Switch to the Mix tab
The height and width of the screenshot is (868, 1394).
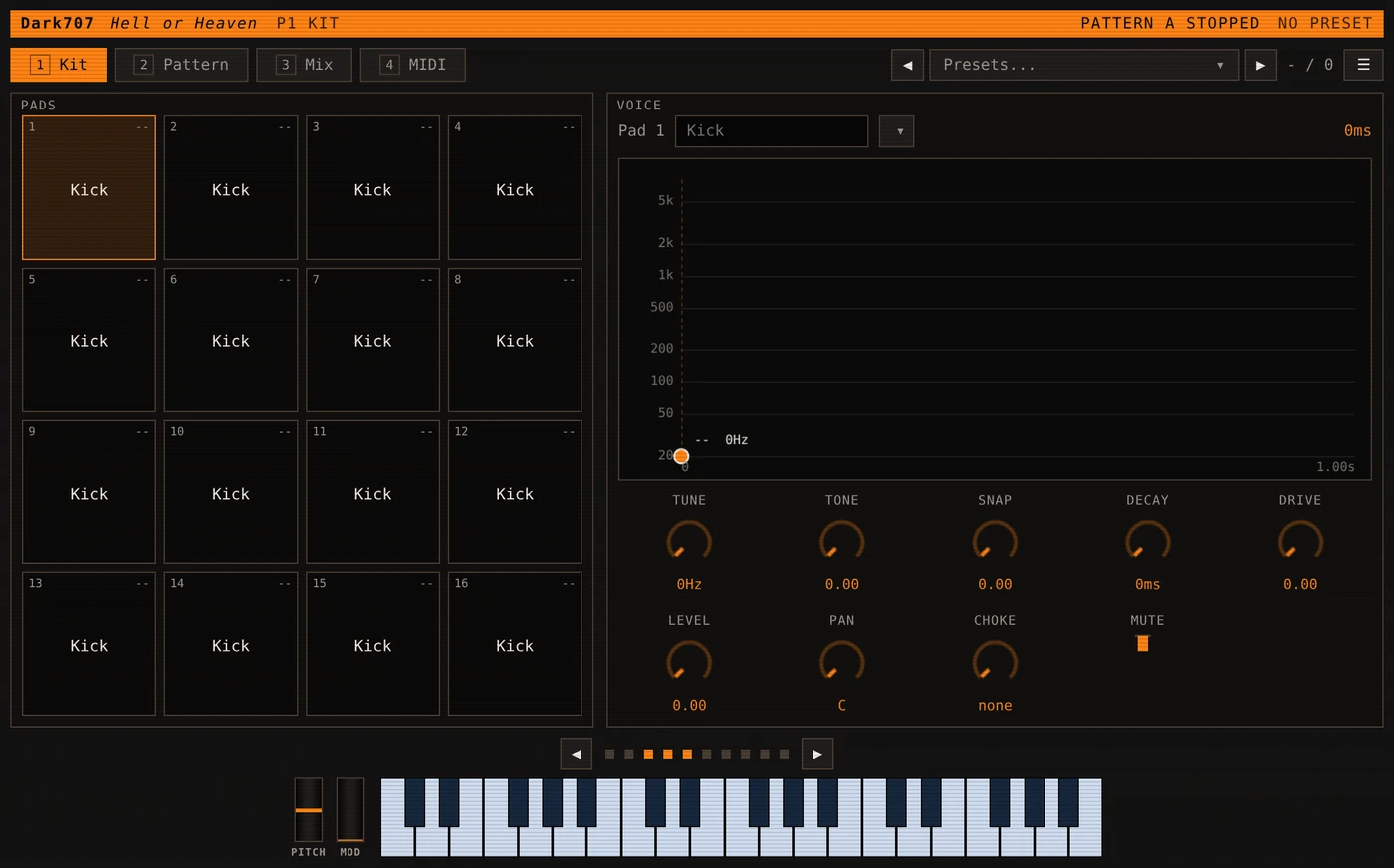pyautogui.click(x=304, y=65)
